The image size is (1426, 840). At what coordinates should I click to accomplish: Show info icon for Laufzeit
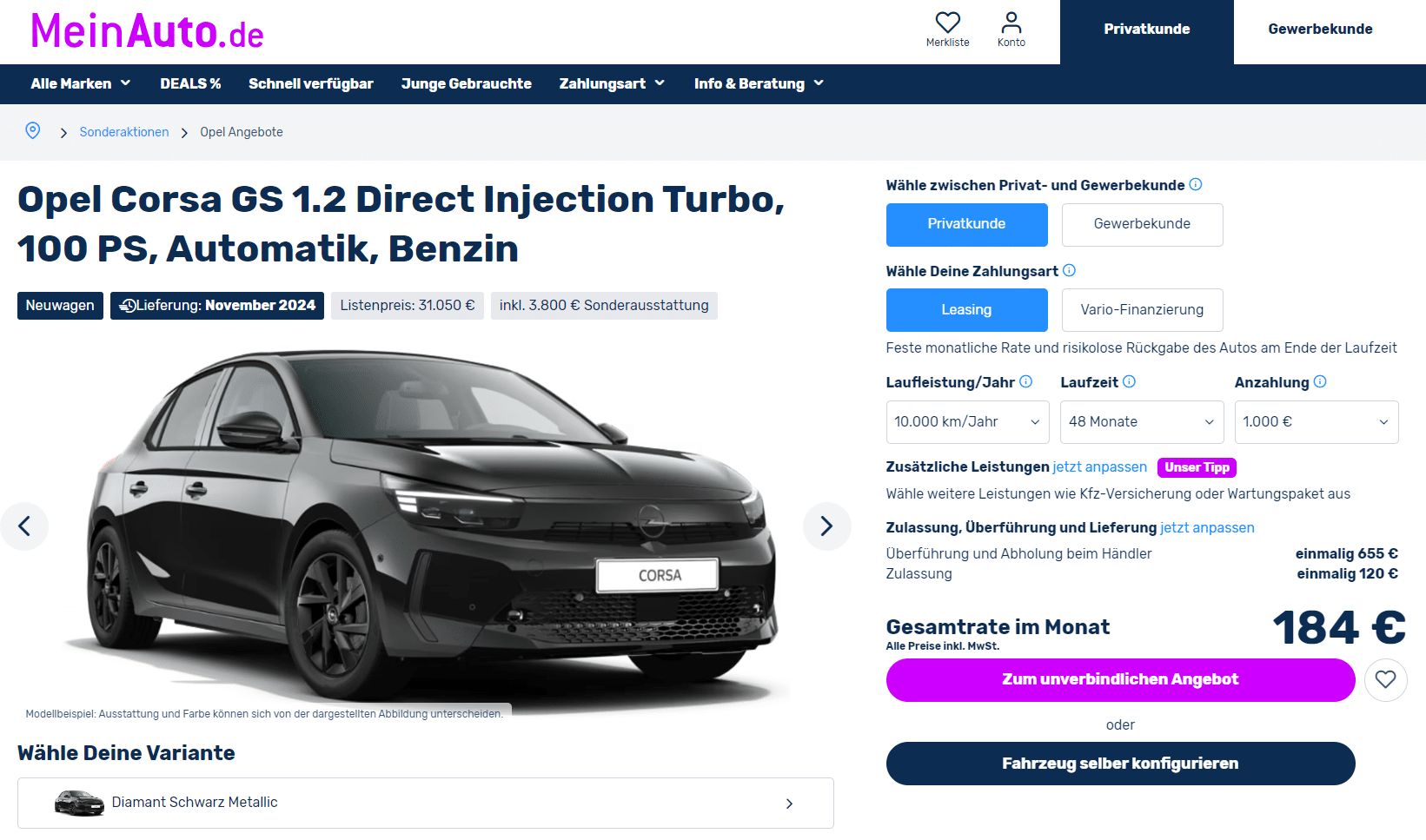pyautogui.click(x=1130, y=381)
